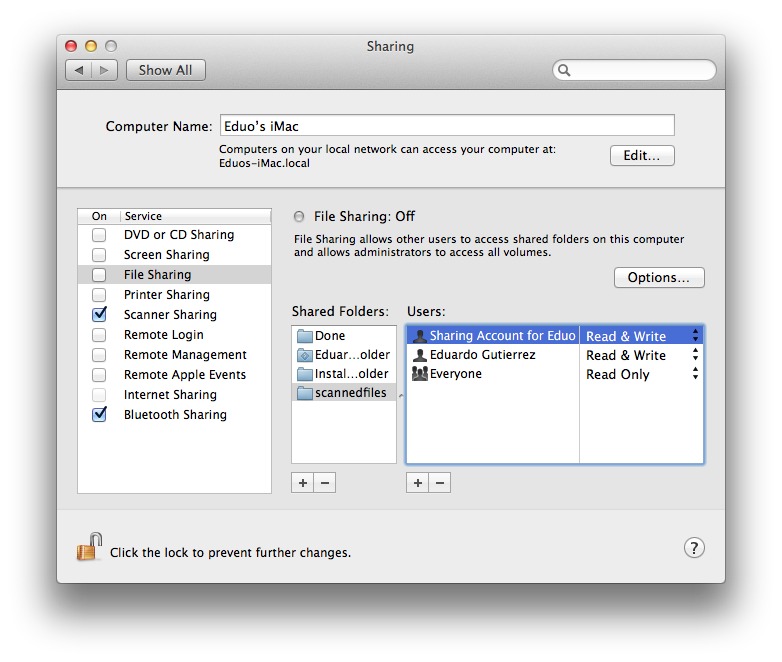Image resolution: width=782 pixels, height=662 pixels.
Task: Uncheck Scanner Sharing checkbox
Action: 99,314
